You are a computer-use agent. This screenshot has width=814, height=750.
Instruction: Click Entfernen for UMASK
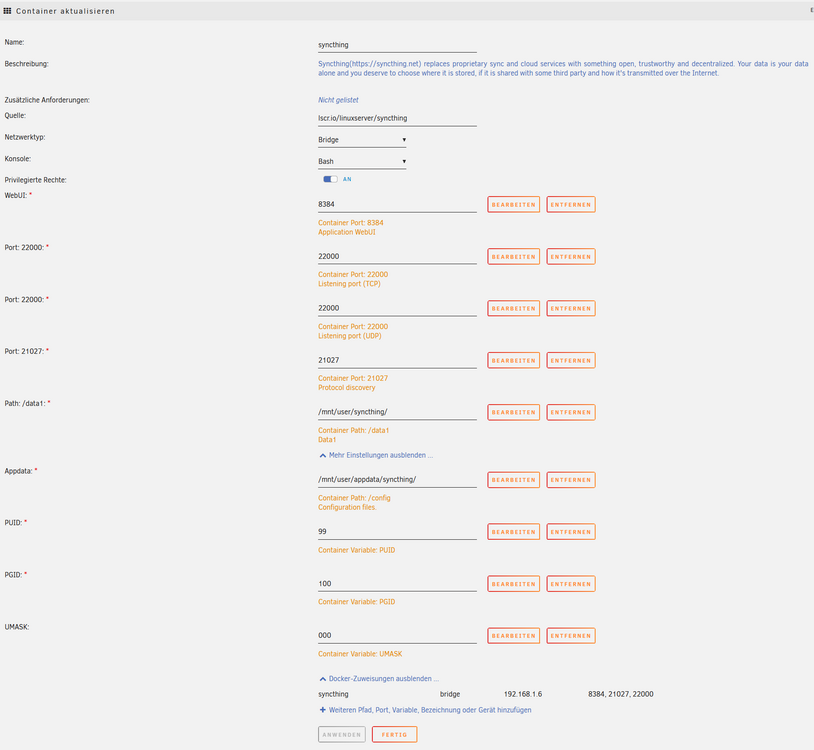coord(571,635)
